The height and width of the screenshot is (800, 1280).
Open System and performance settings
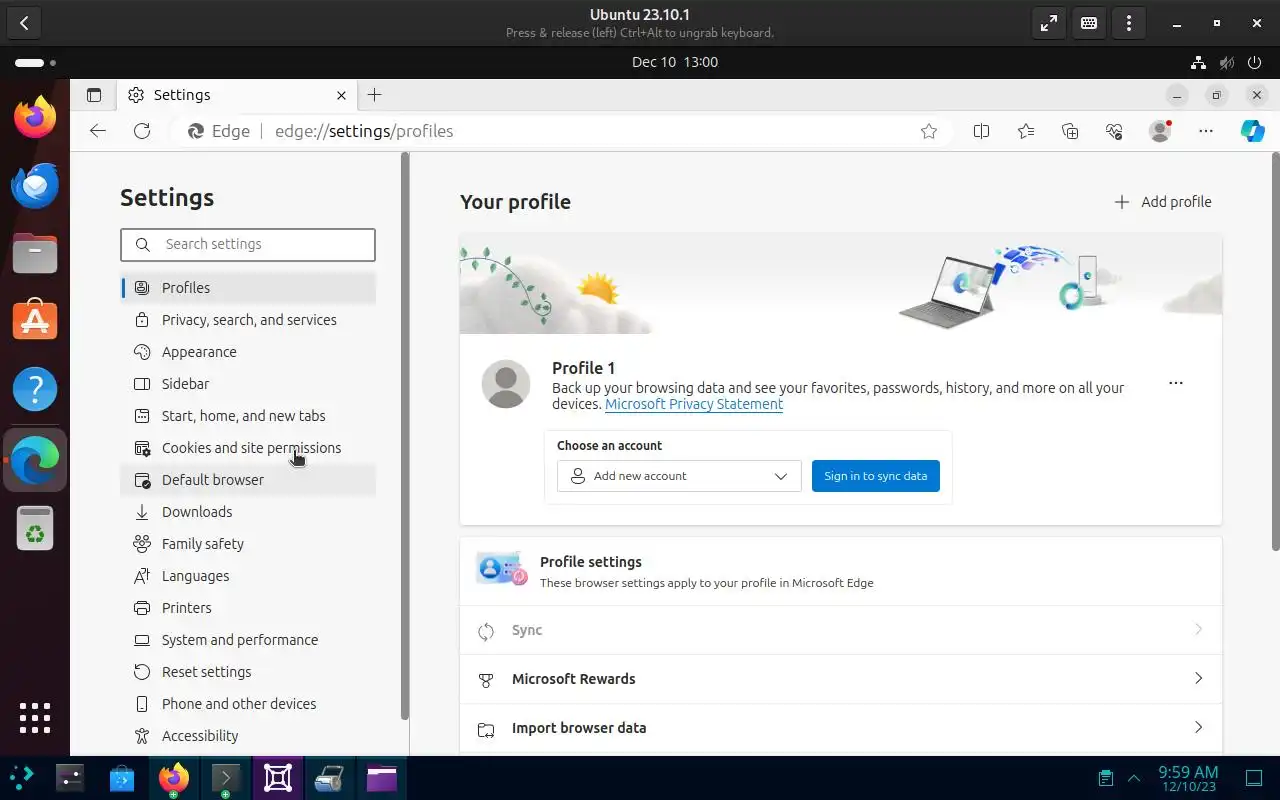248,640
